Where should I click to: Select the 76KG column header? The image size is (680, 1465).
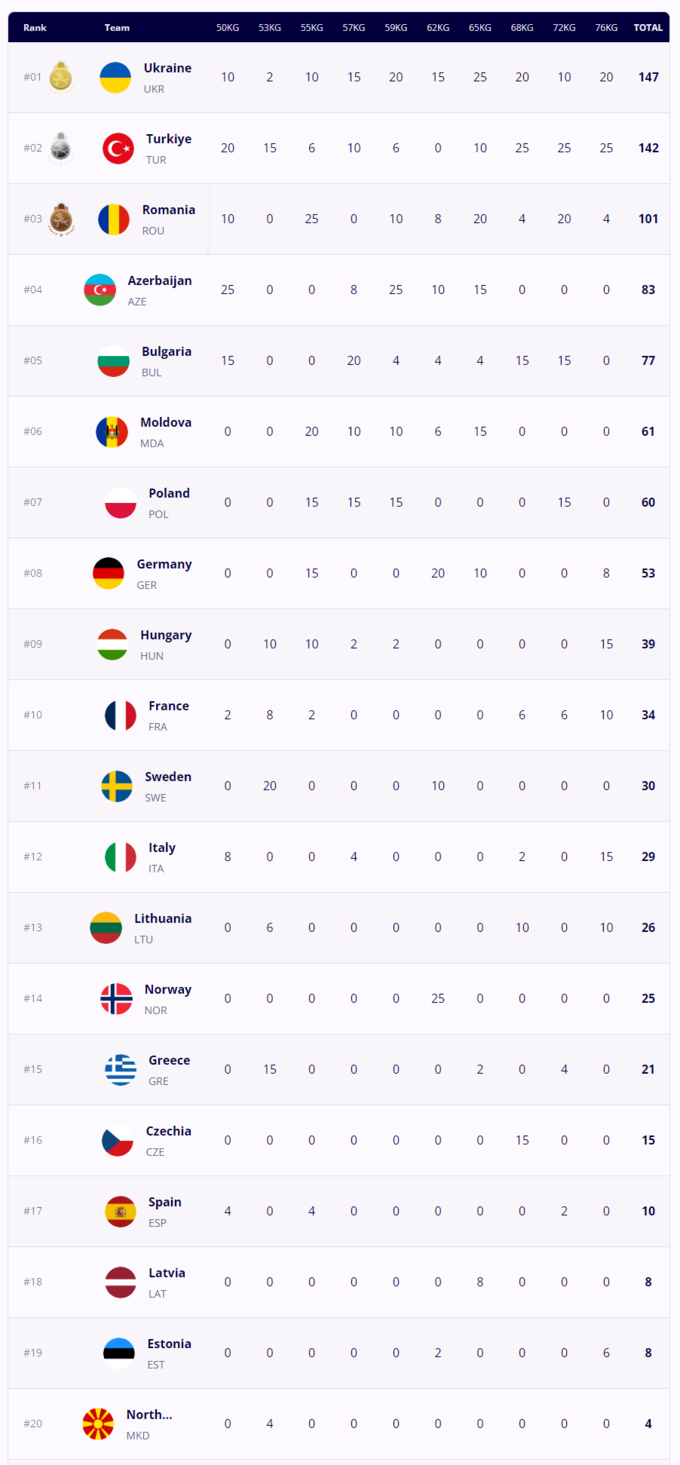coord(605,28)
